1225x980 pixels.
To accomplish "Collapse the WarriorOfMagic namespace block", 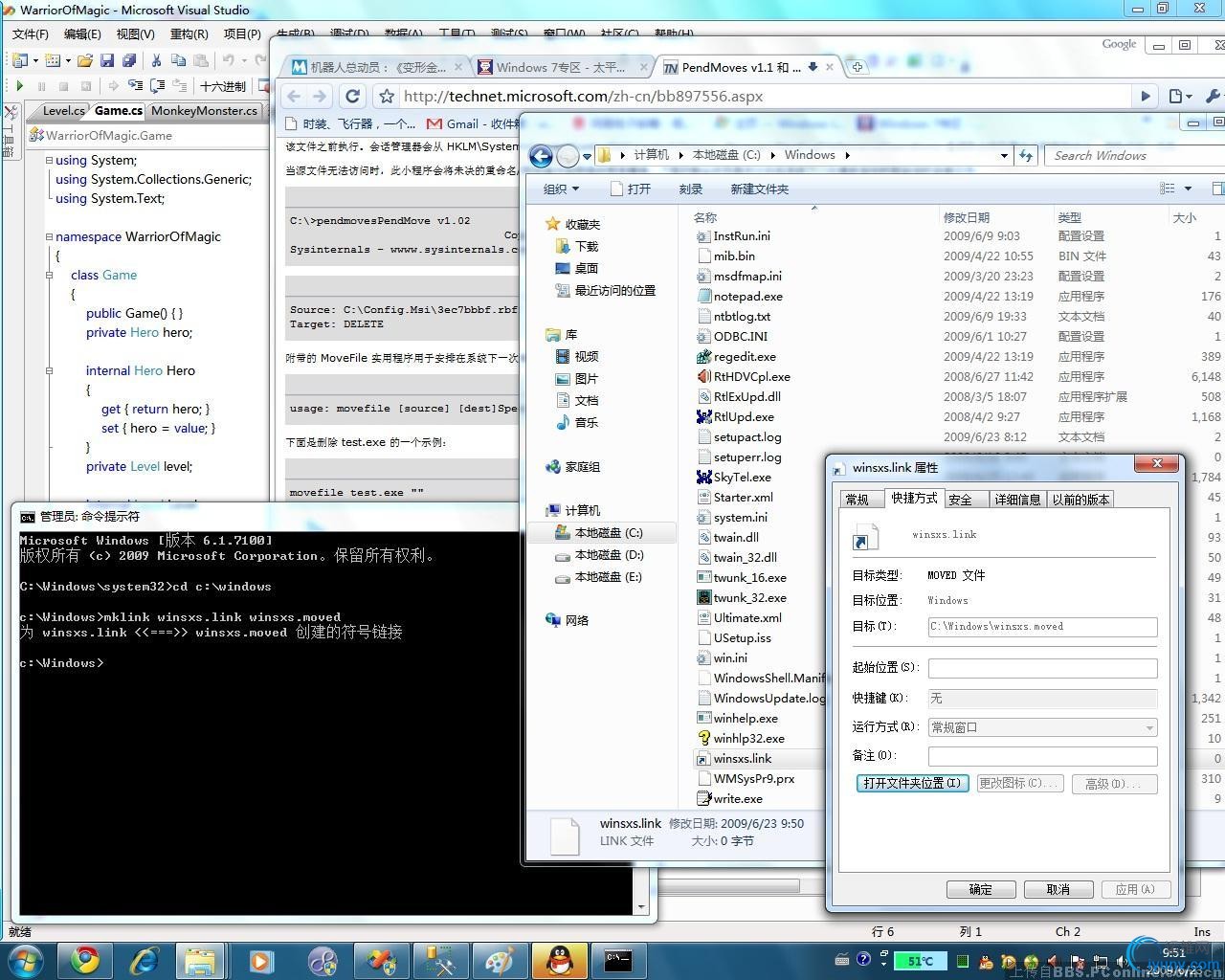I will pyautogui.click(x=49, y=236).
